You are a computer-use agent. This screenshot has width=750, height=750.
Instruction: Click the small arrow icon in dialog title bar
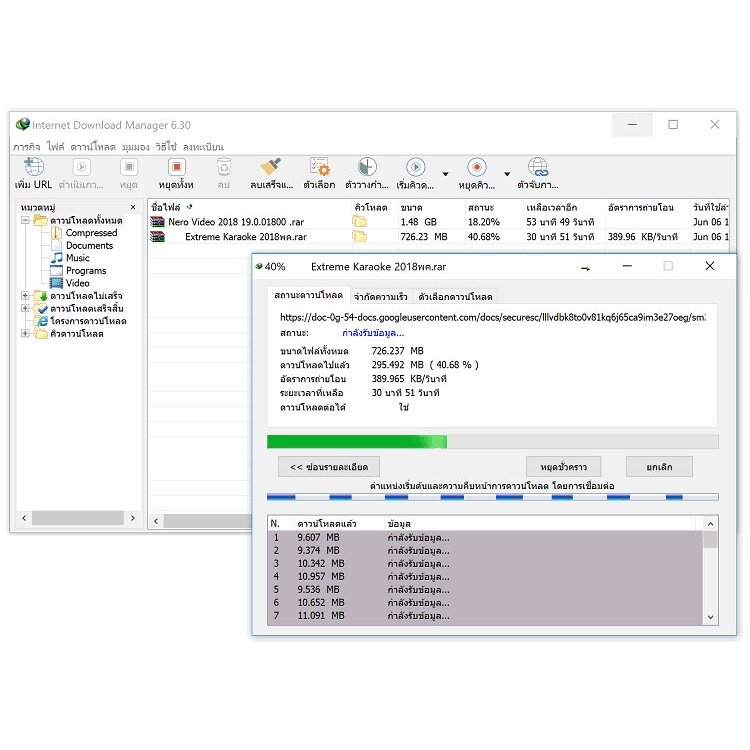tap(585, 268)
